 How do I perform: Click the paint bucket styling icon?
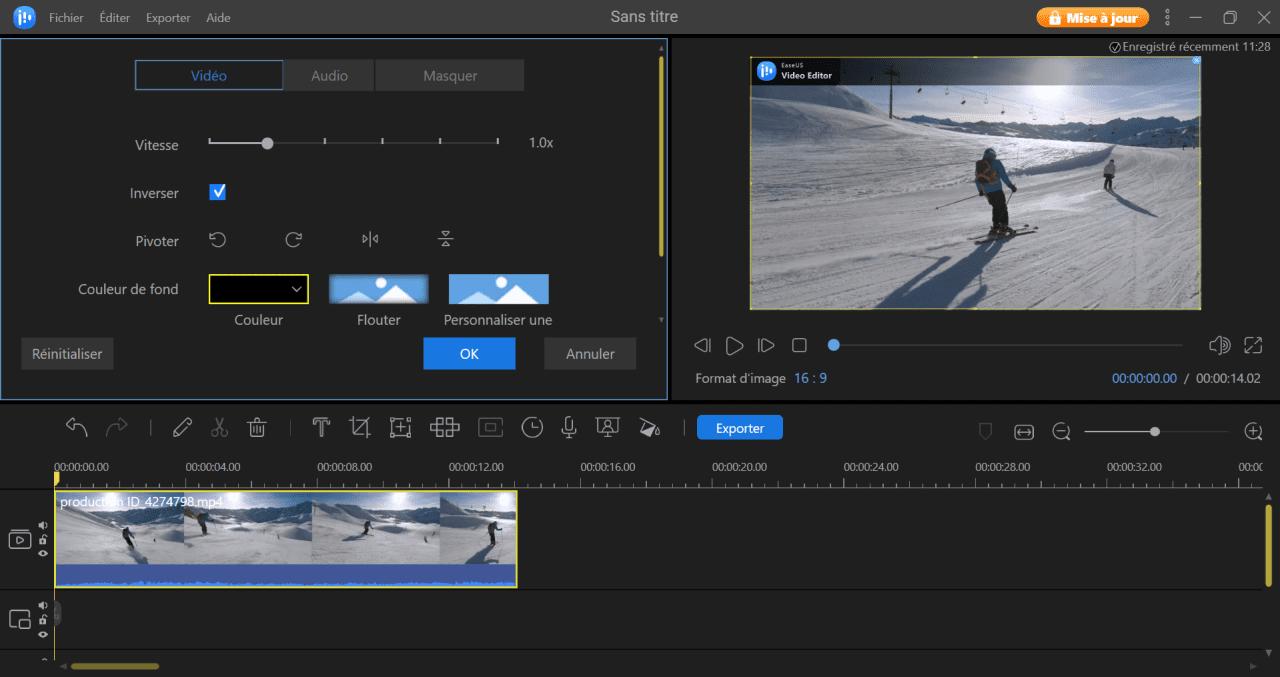point(650,427)
